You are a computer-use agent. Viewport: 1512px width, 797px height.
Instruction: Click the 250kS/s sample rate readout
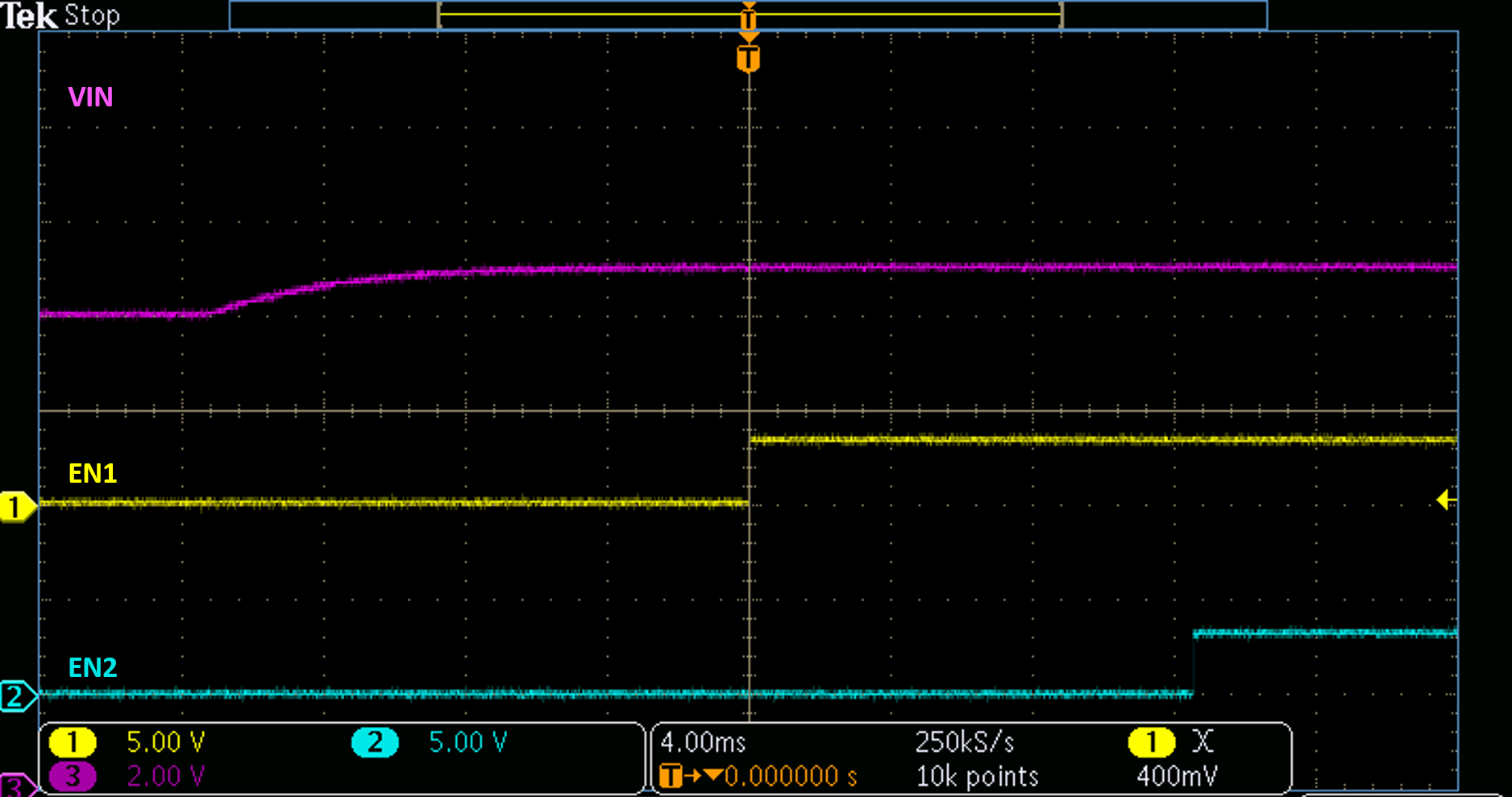(x=964, y=742)
